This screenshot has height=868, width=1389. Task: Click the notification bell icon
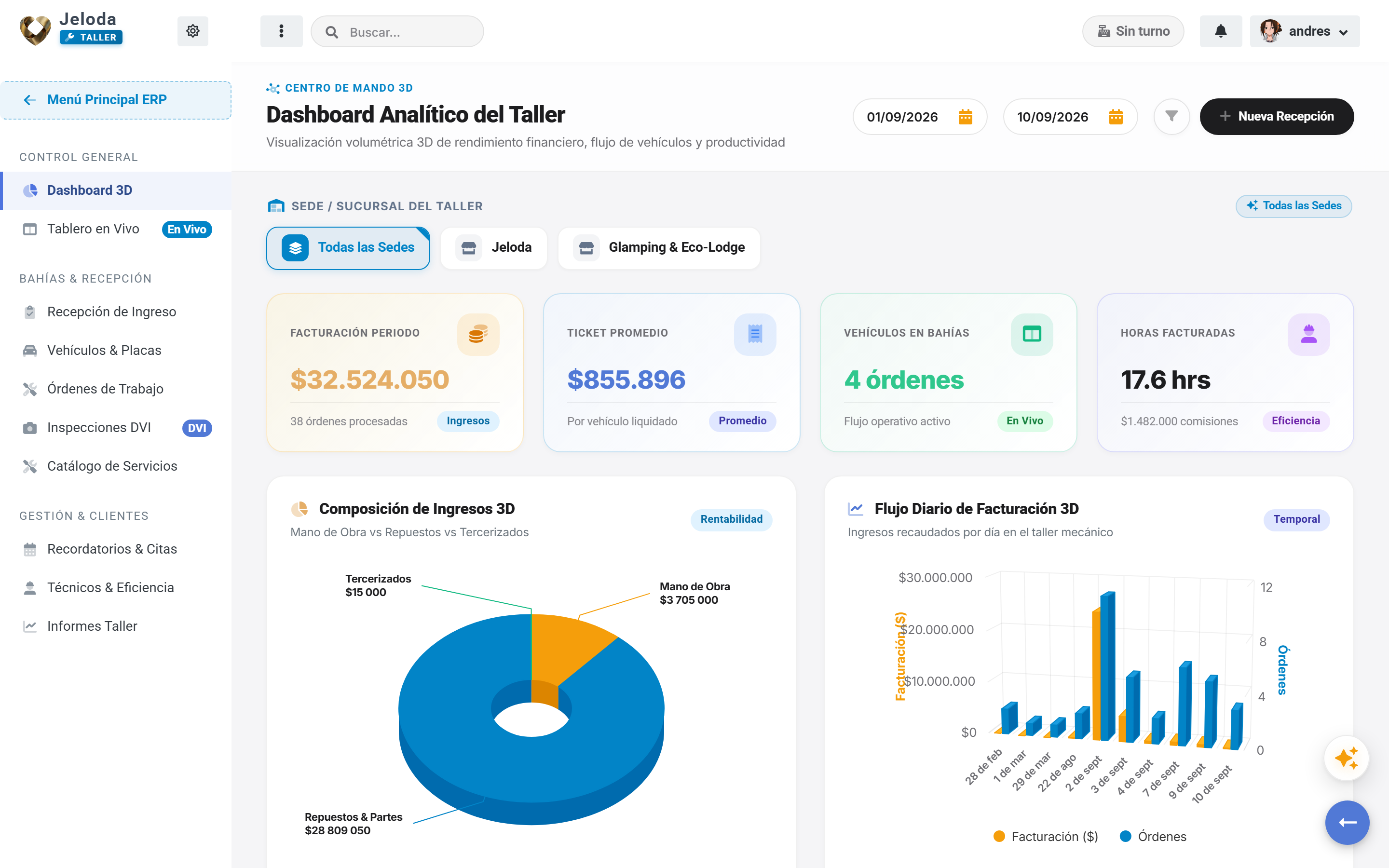coord(1221,31)
